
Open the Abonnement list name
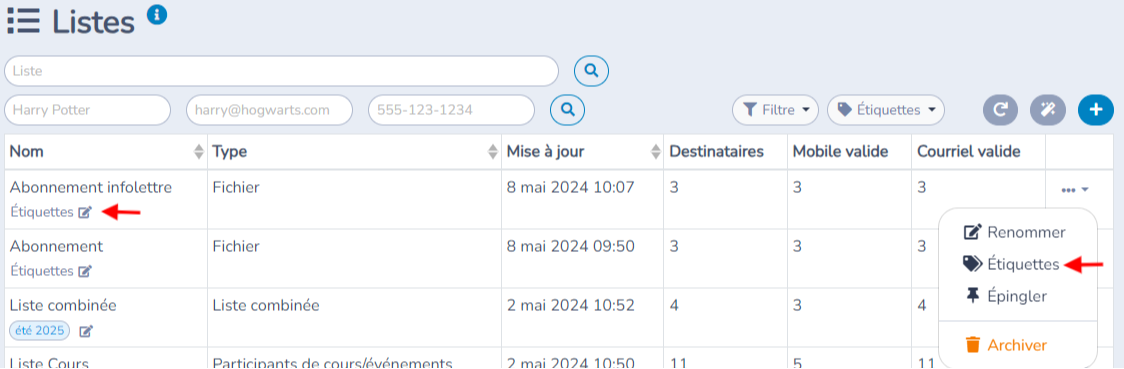(57, 246)
